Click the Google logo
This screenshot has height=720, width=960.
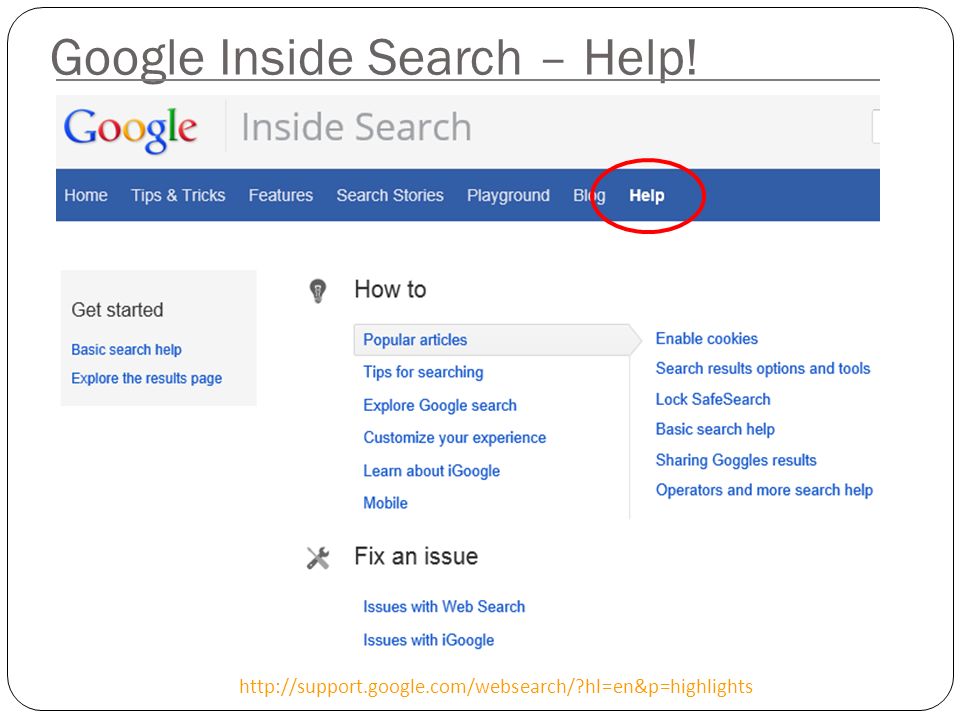pos(130,129)
